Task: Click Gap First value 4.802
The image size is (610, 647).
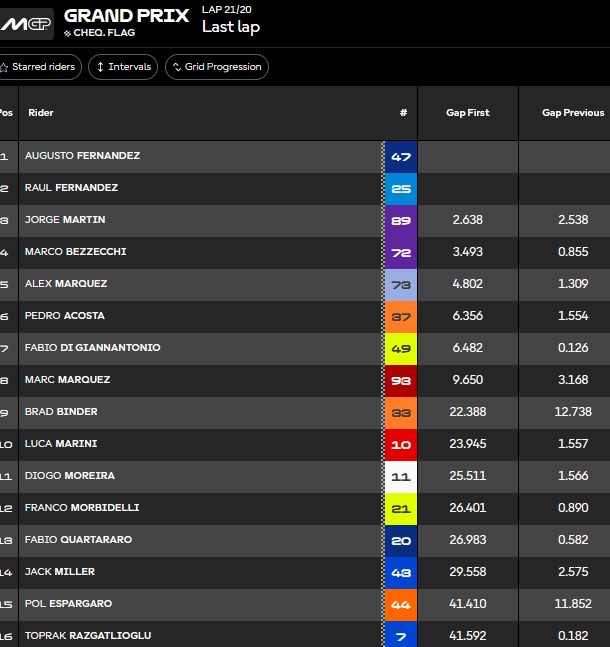Action: 468,283
